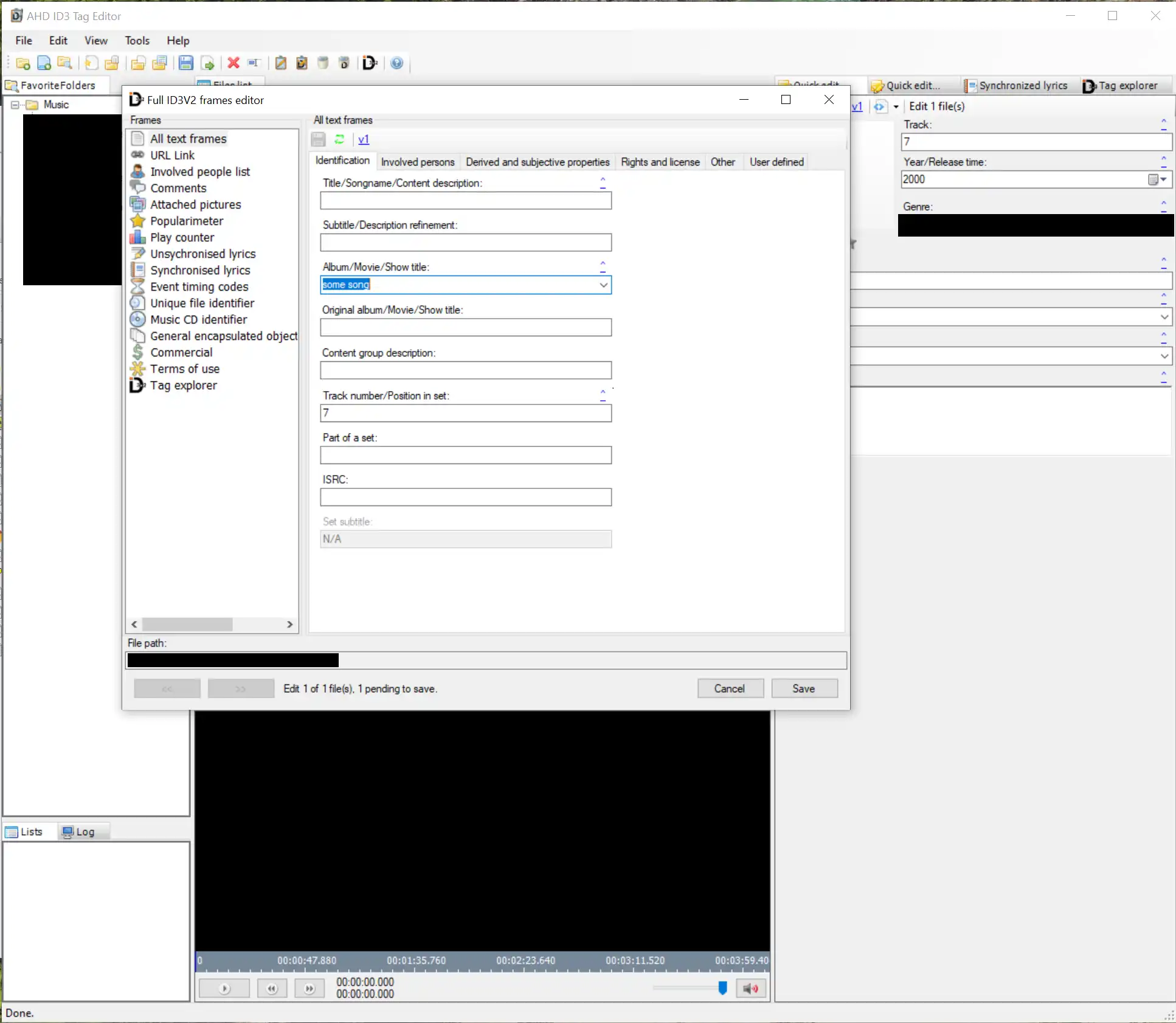Click the Cancel button
The image size is (1176, 1023).
coord(730,688)
